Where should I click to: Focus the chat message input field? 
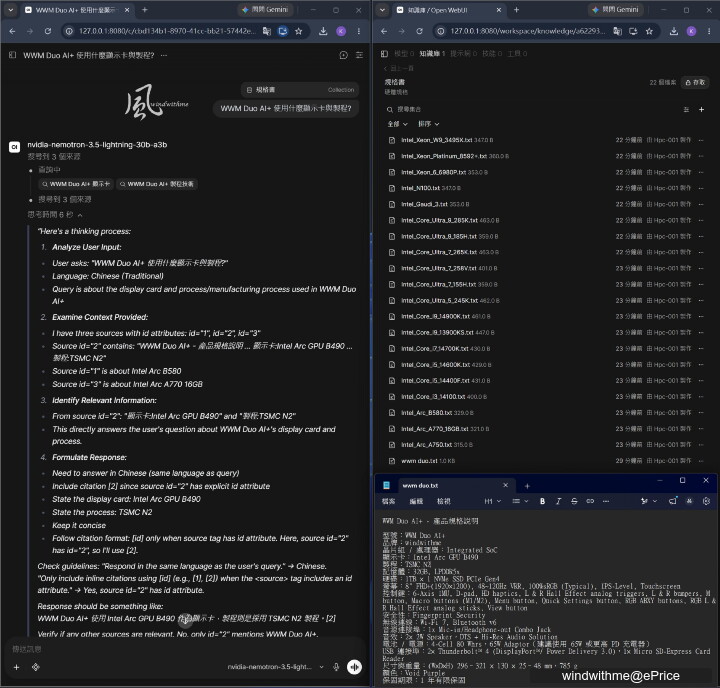point(184,649)
